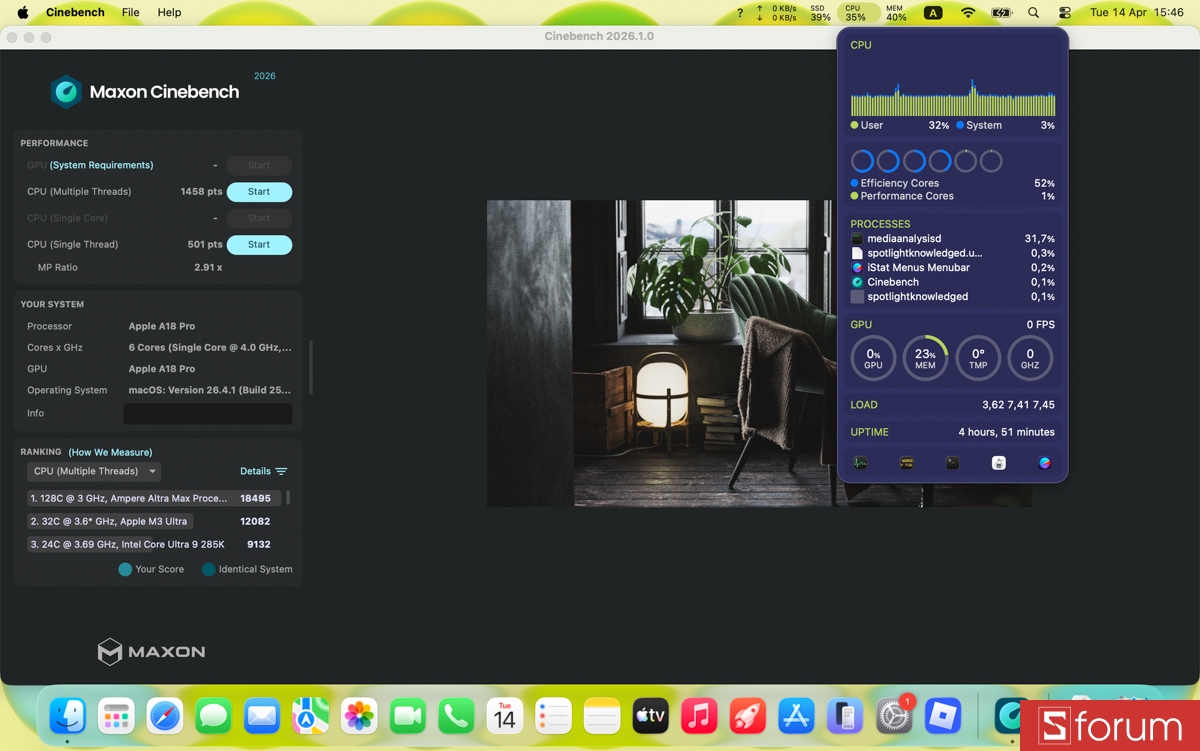Open Reminders from the Dock
1200x751 pixels.
point(553,716)
